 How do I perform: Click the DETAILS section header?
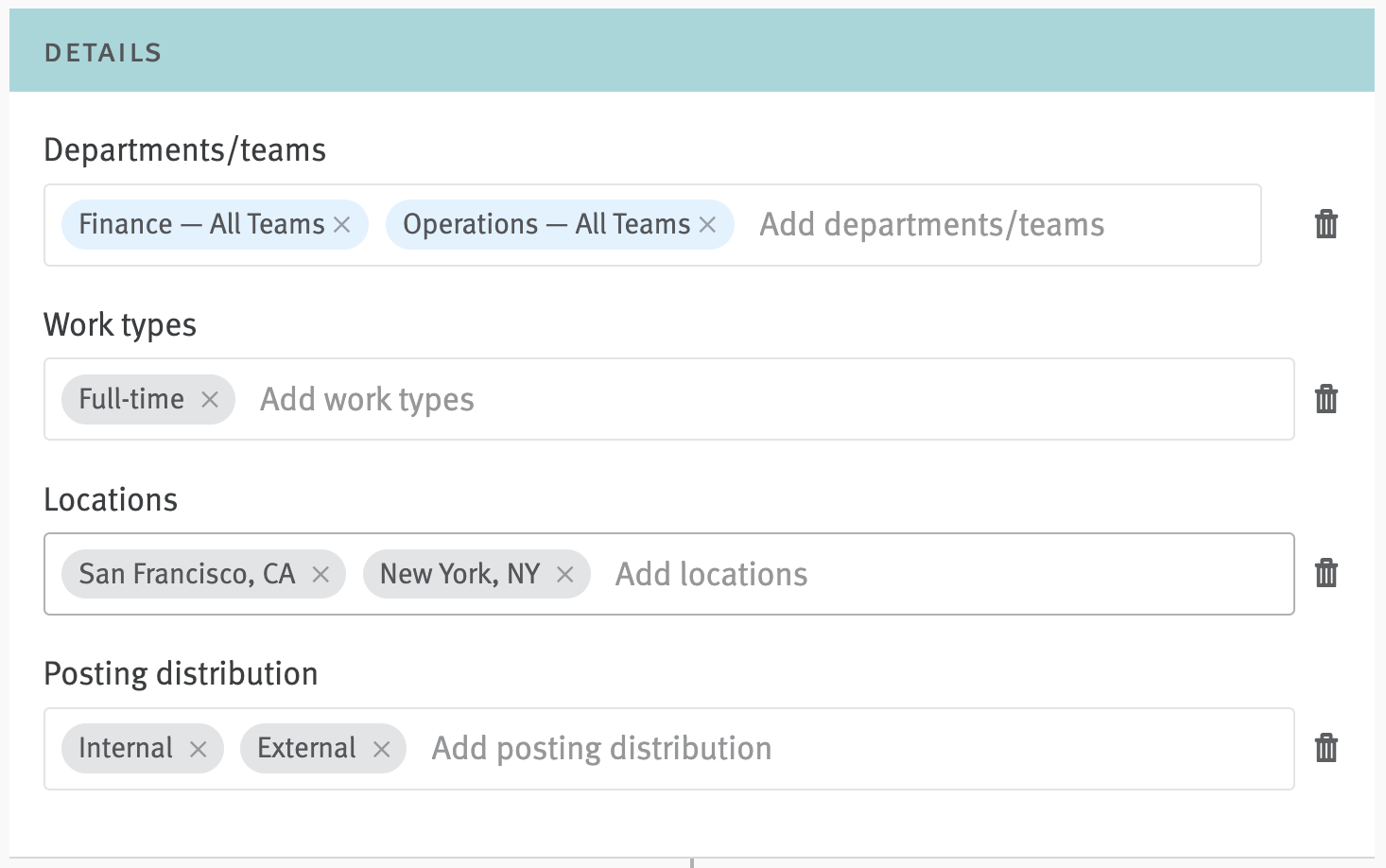(x=103, y=53)
